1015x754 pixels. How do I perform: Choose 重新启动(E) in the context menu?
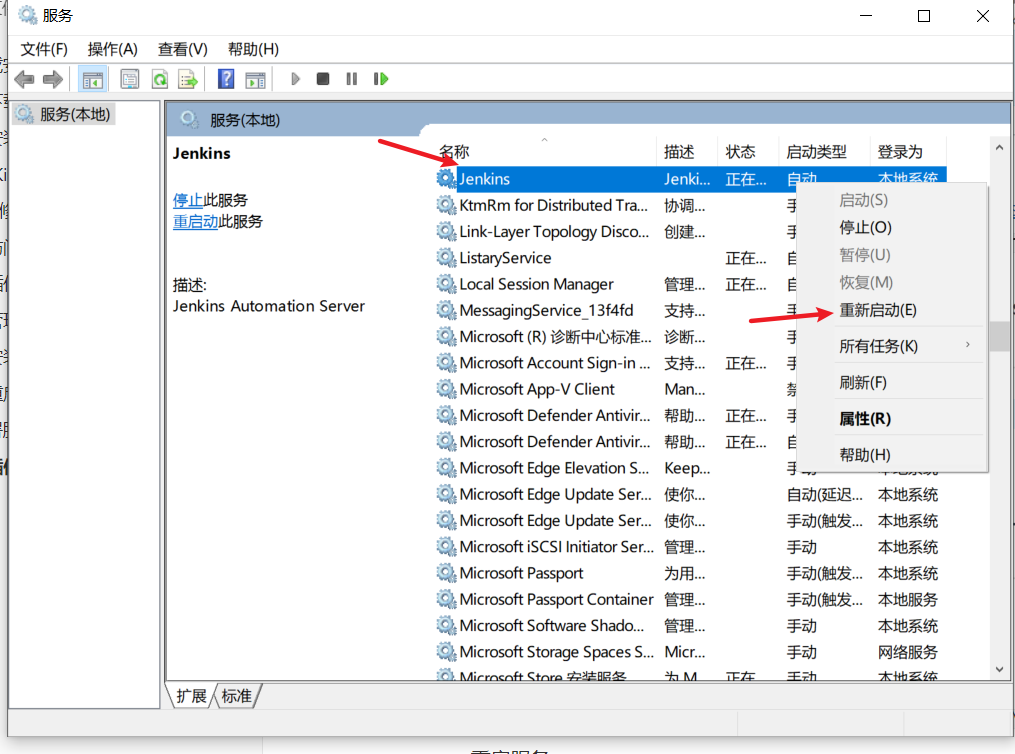coord(891,310)
